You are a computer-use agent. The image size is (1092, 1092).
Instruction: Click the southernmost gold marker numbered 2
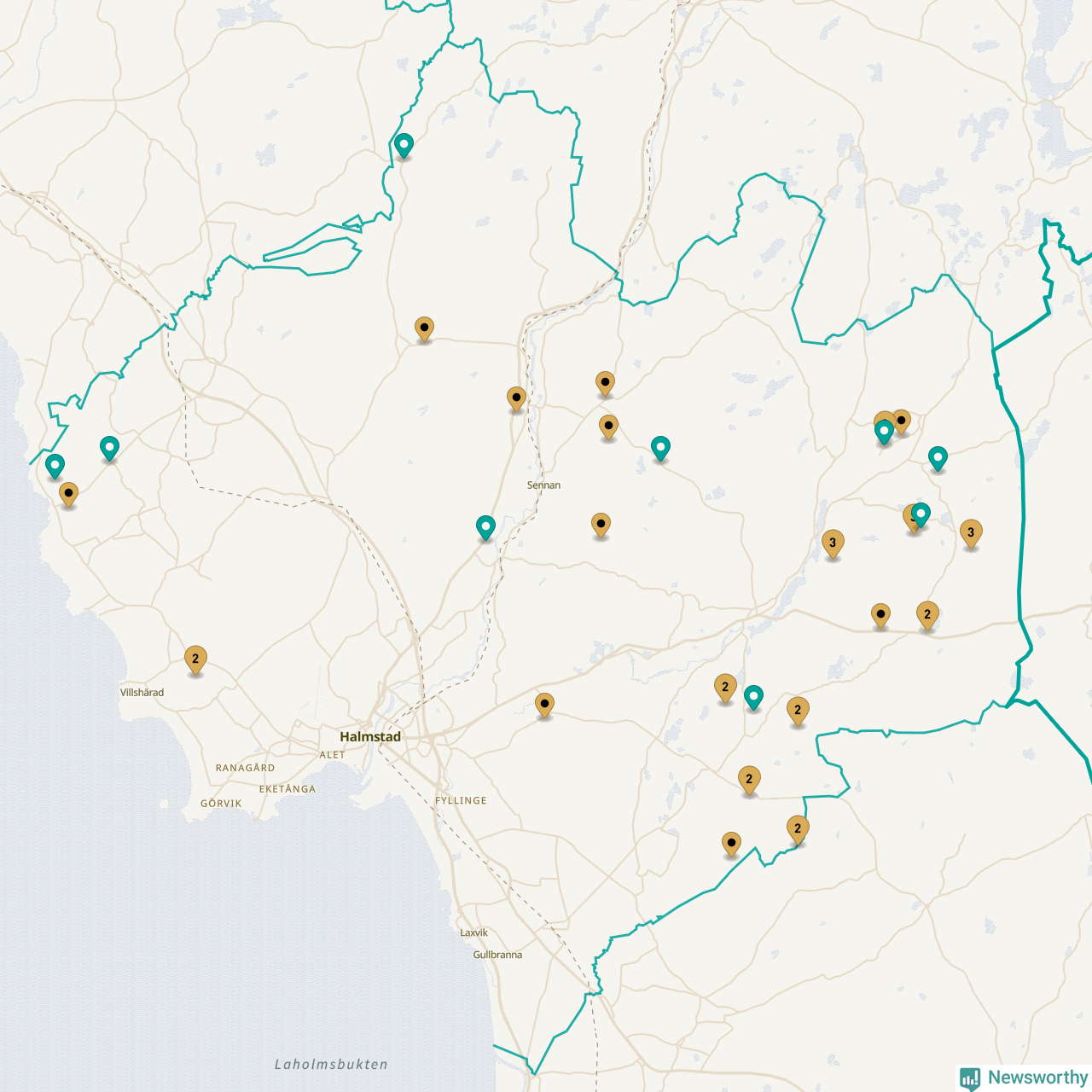[x=798, y=828]
